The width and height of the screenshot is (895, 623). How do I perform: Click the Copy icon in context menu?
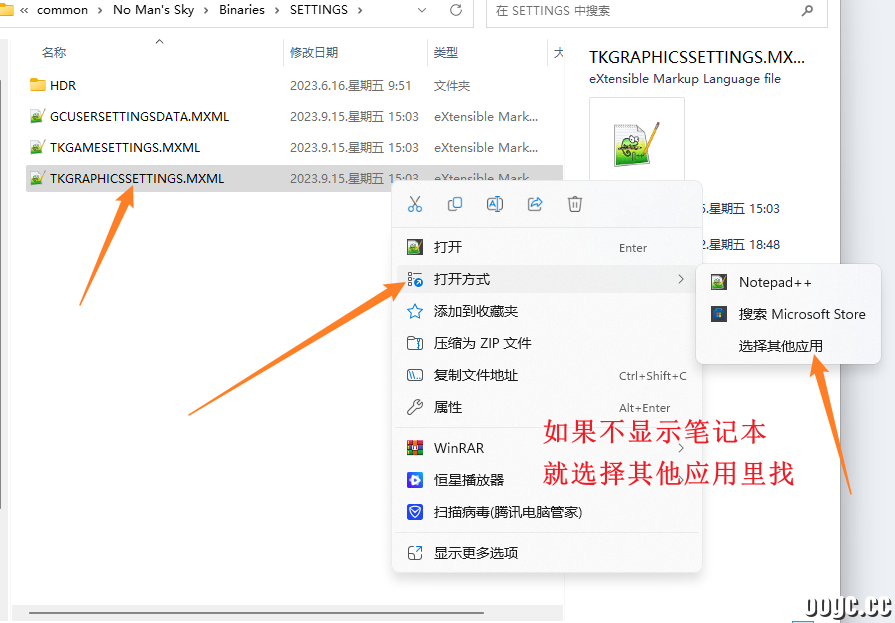[455, 204]
